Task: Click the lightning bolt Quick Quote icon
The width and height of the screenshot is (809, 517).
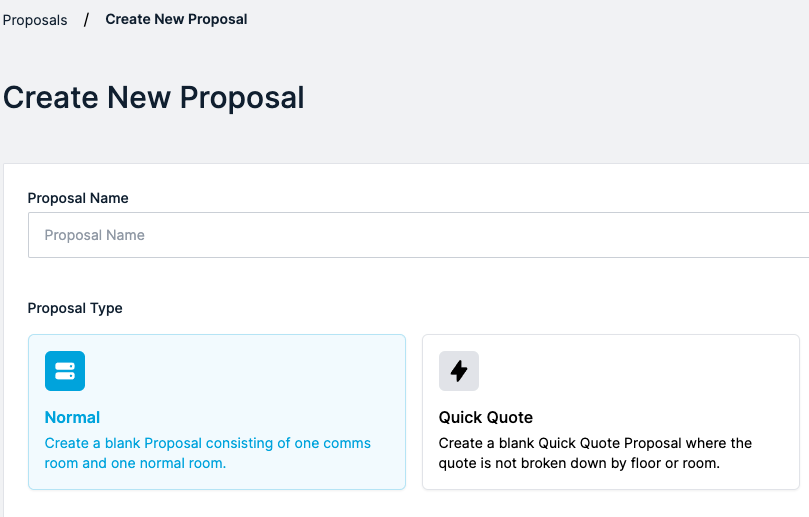Action: click(459, 371)
